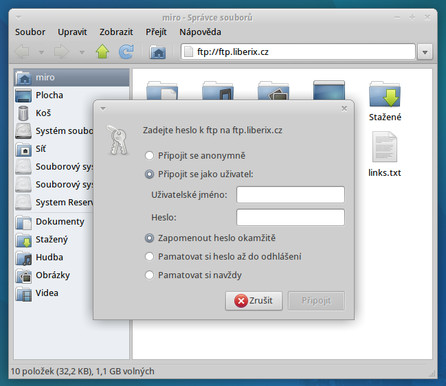Reload the folder with the refresh icon
Screen dimensions: 446x386
pyautogui.click(x=126, y=52)
